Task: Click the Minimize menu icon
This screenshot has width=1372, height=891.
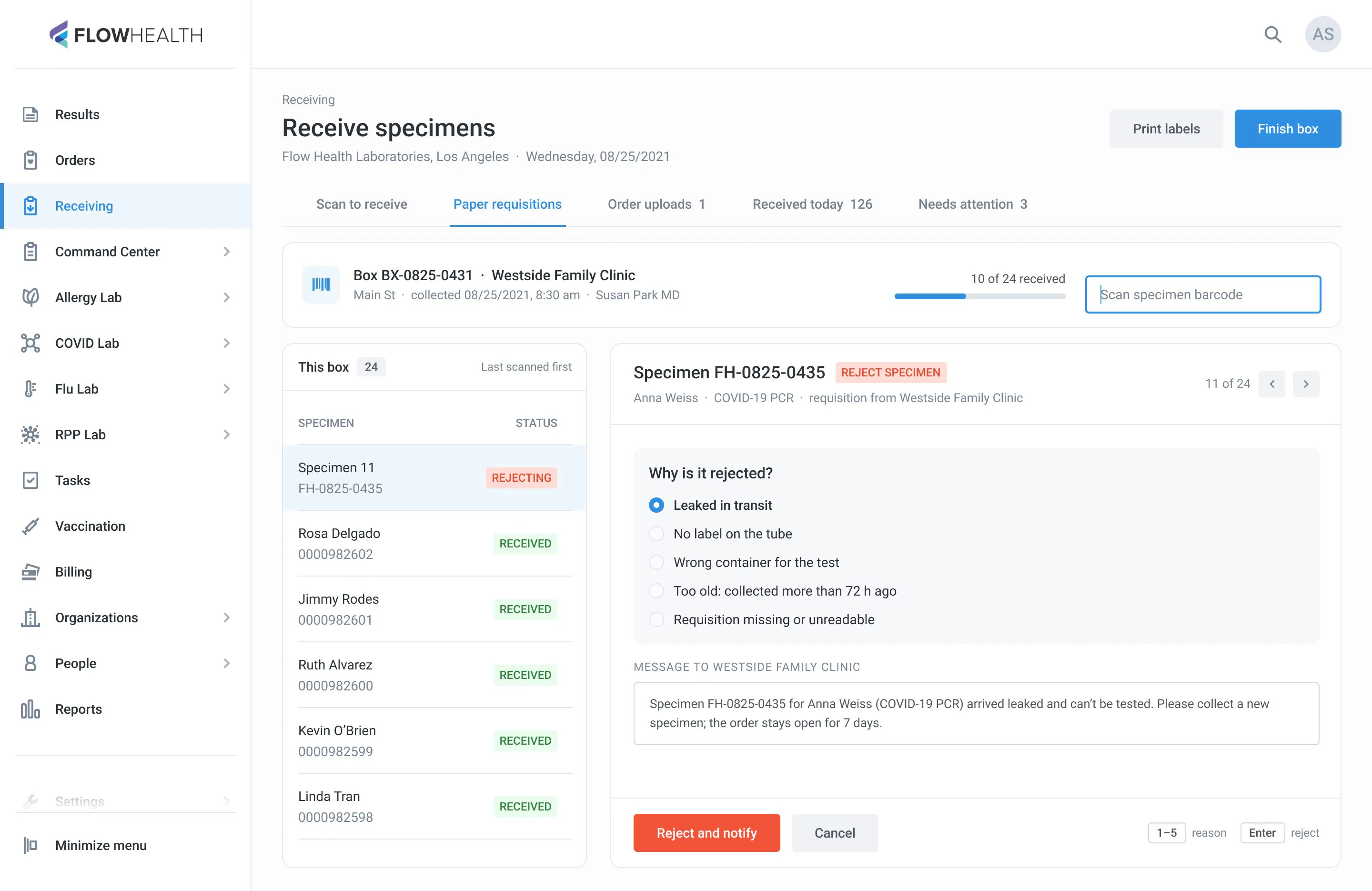Action: click(30, 845)
